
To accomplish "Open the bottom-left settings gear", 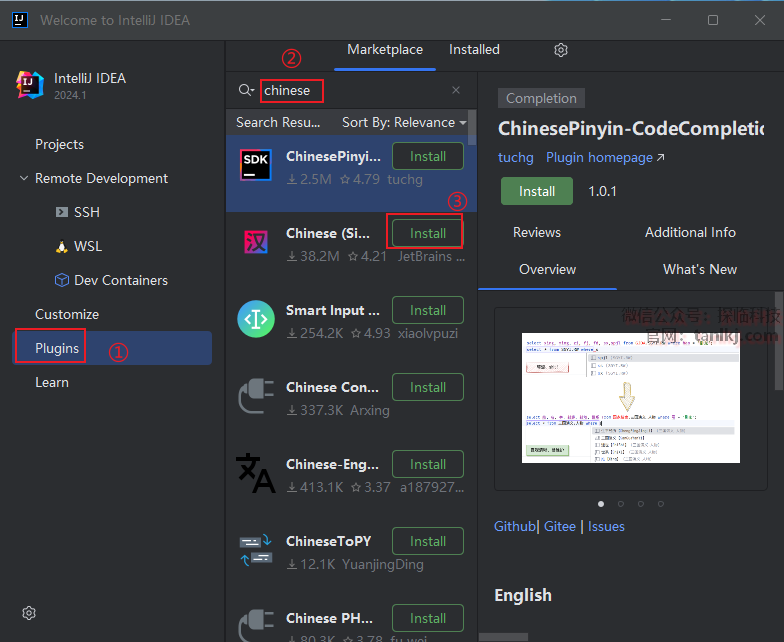I will tap(29, 613).
